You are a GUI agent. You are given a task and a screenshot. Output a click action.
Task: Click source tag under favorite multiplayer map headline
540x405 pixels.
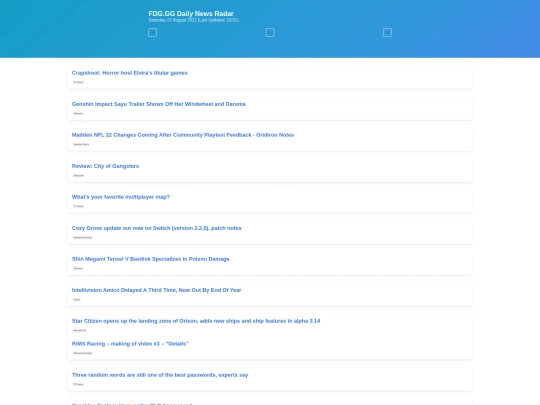coord(78,206)
